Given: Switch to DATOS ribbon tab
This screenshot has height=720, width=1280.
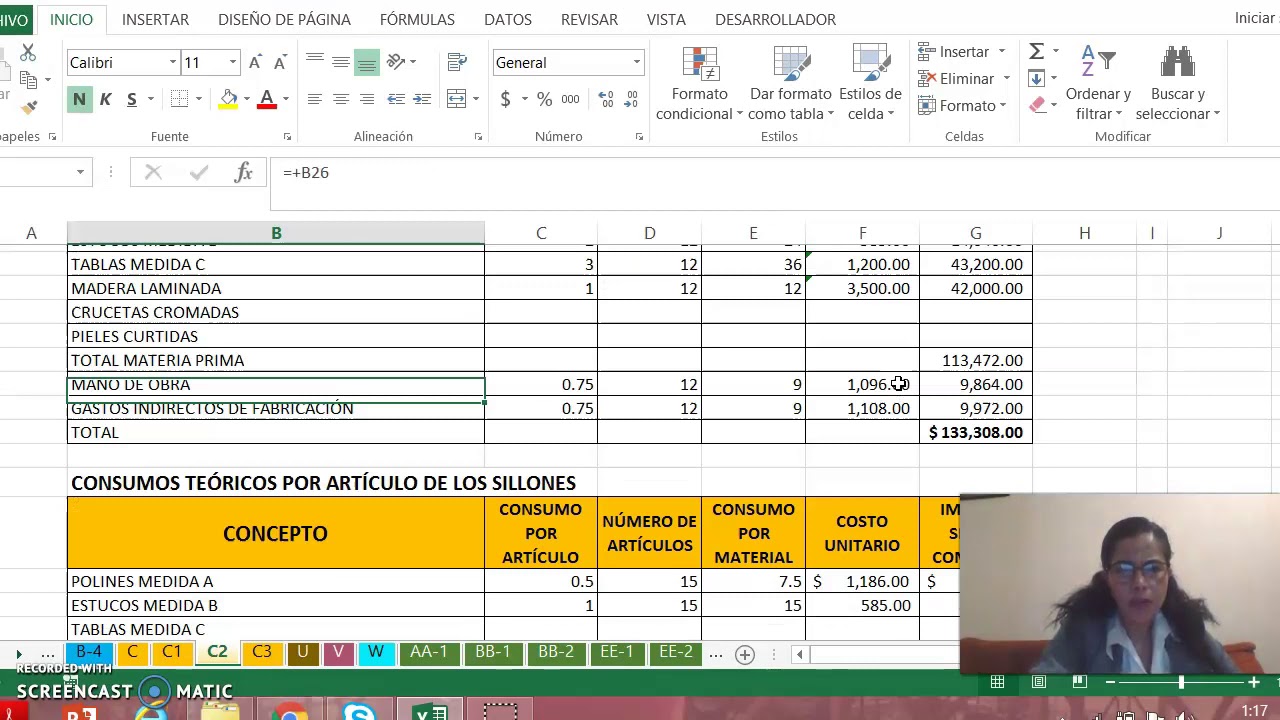Looking at the screenshot, I should pyautogui.click(x=508, y=19).
